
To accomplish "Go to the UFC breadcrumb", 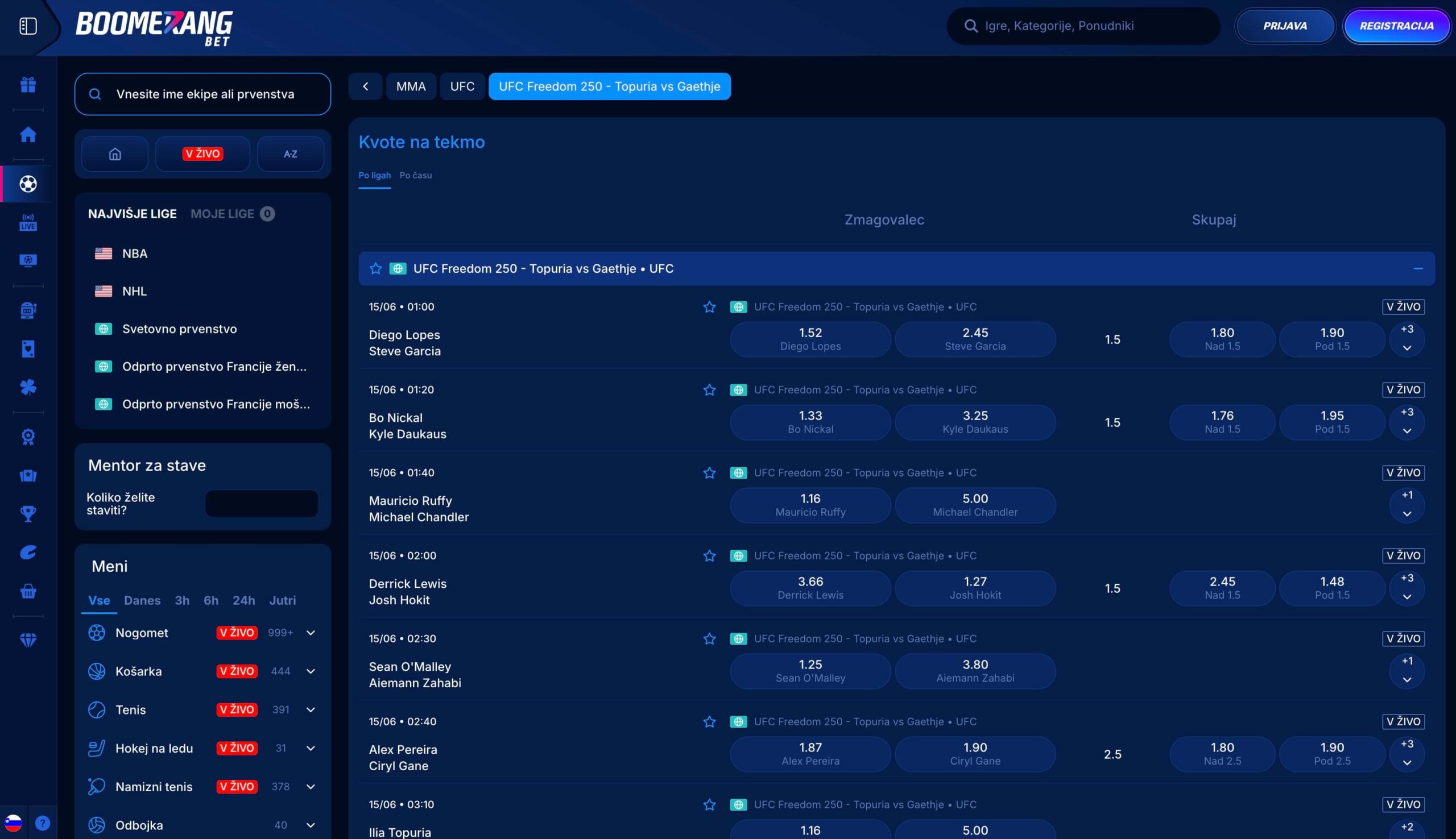I will tap(462, 86).
